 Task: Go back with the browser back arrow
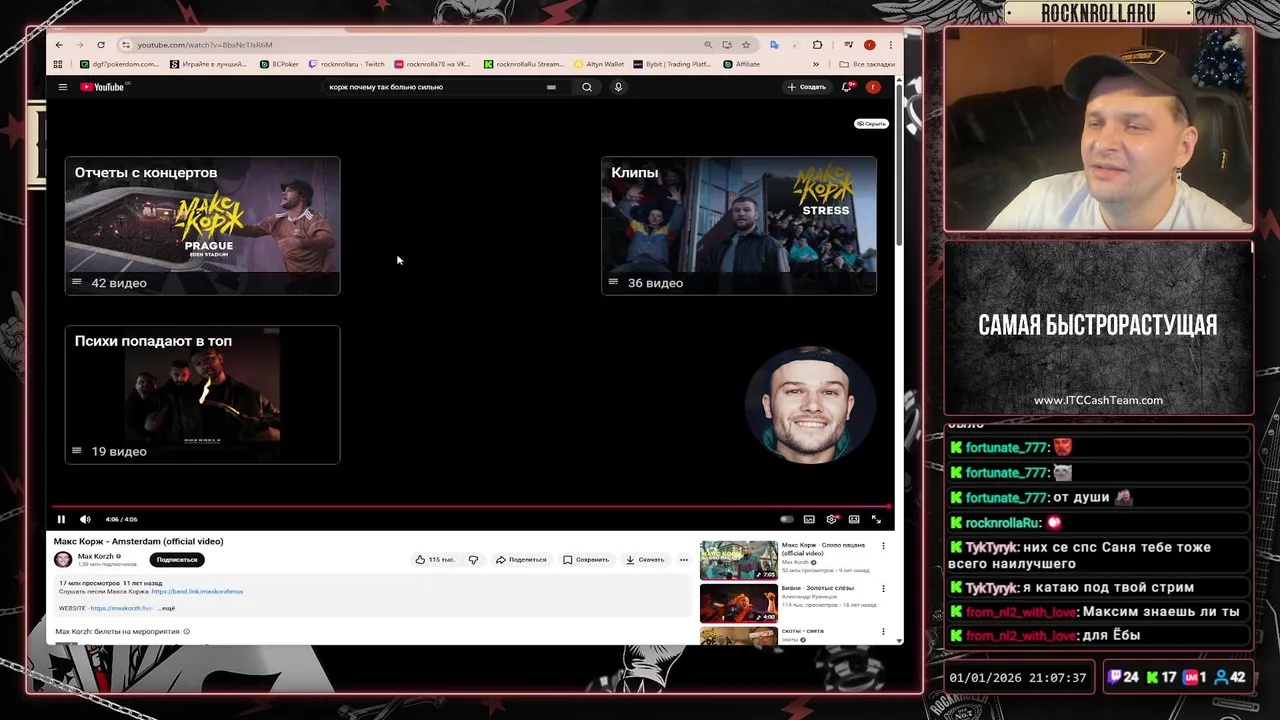pyautogui.click(x=59, y=45)
